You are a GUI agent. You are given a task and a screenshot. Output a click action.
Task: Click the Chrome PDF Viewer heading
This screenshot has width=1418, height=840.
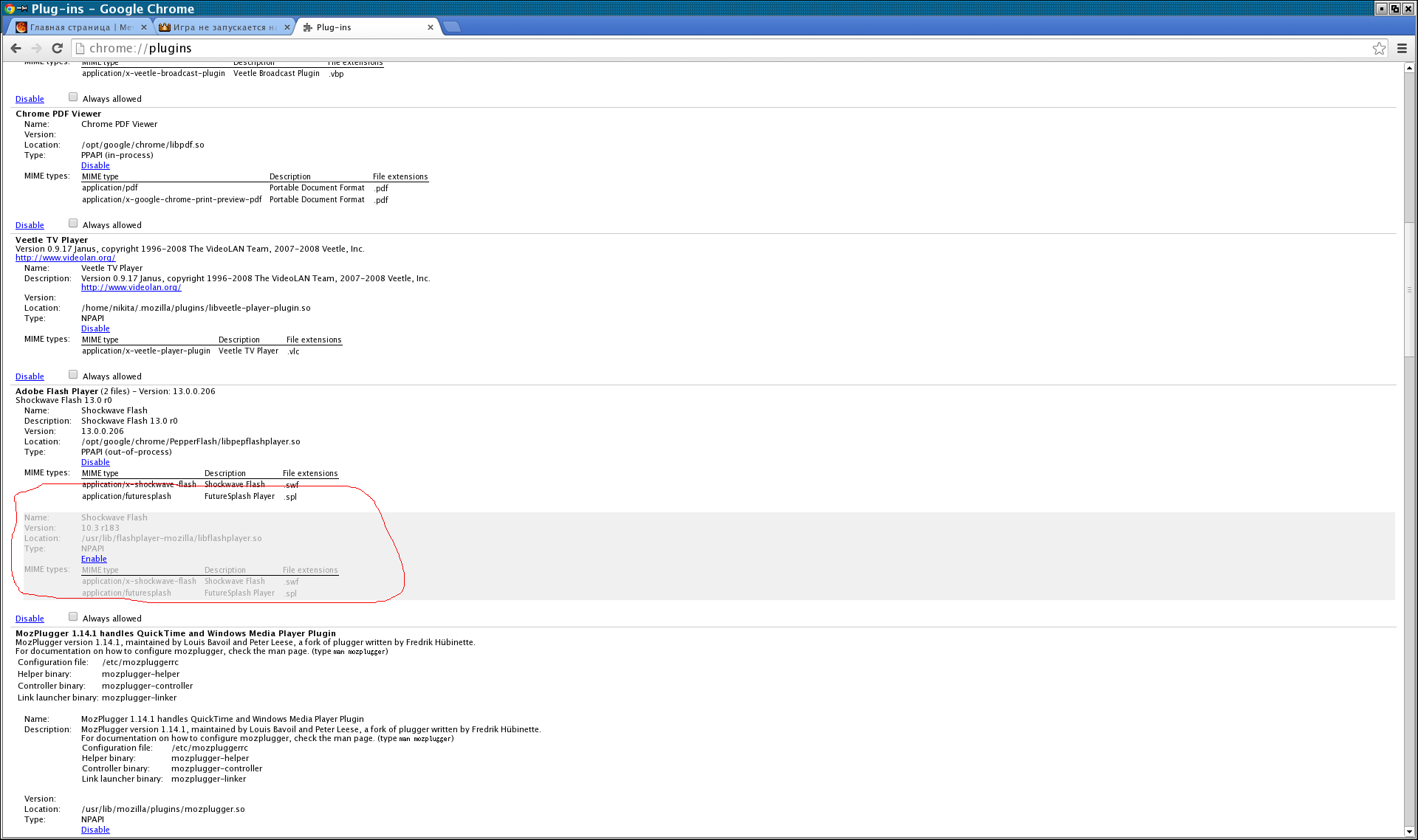[x=58, y=114]
